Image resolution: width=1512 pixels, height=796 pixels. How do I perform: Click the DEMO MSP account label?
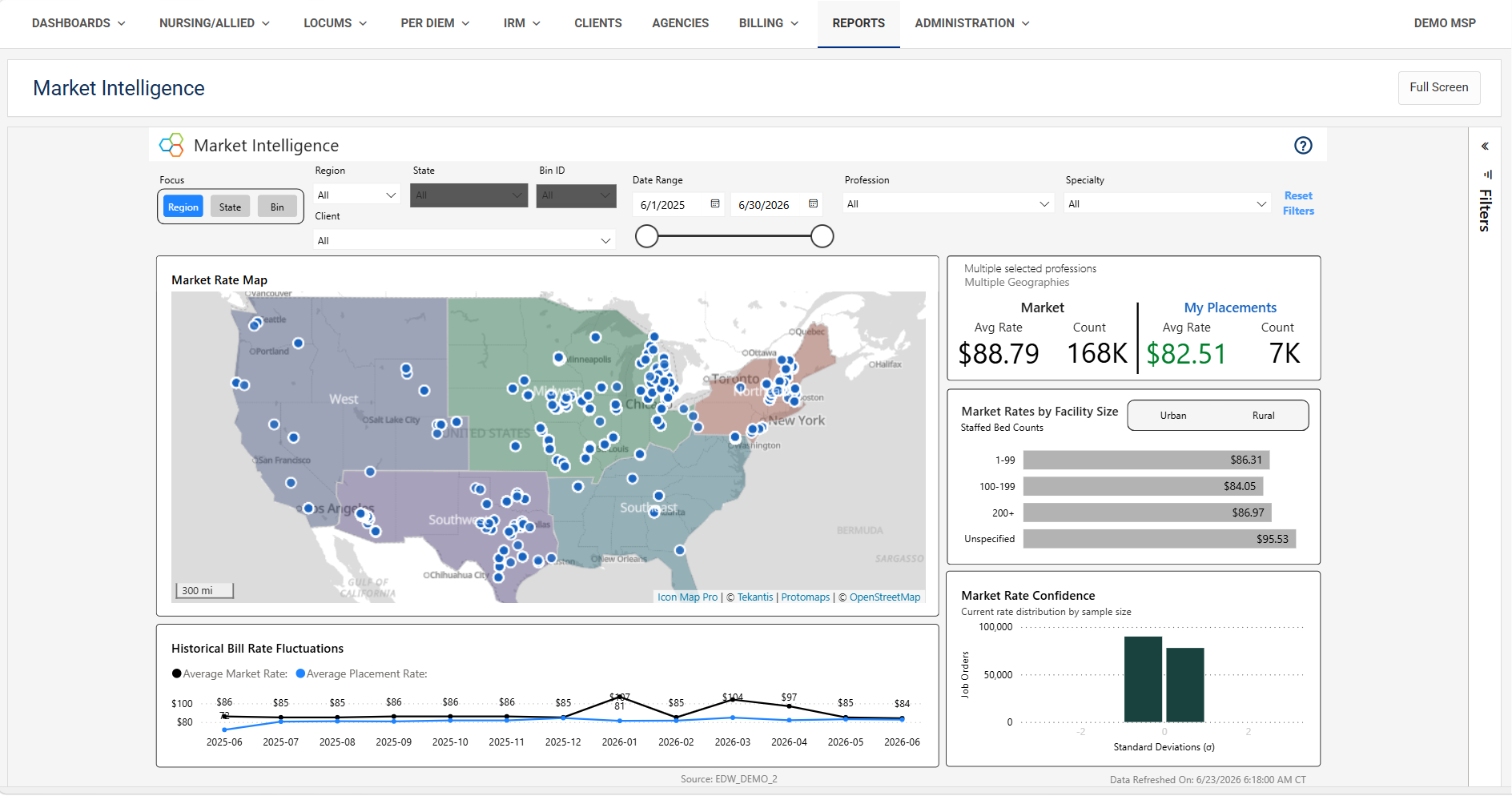[x=1445, y=23]
